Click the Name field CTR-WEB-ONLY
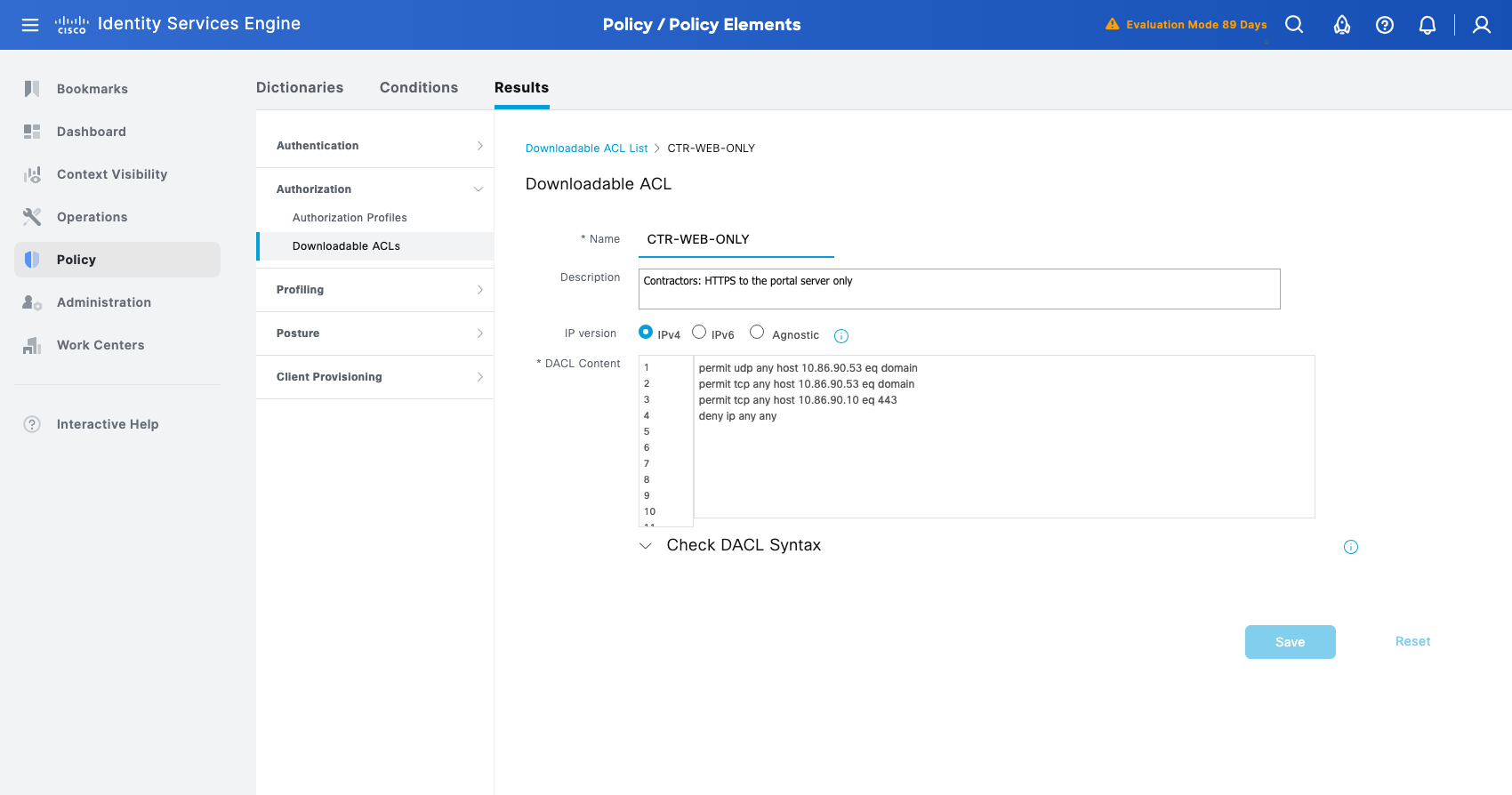 pos(736,239)
